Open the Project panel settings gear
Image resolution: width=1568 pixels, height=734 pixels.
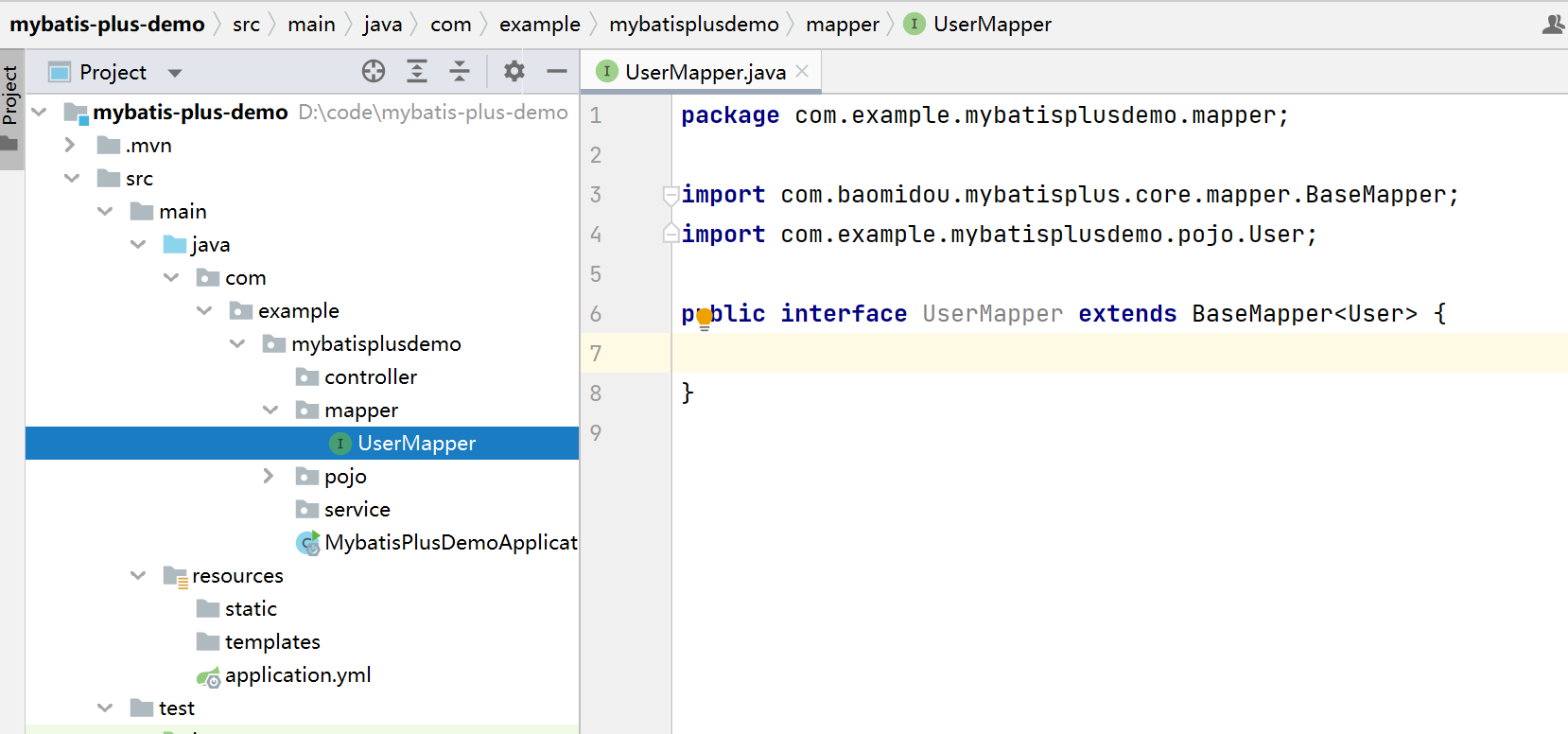point(514,71)
